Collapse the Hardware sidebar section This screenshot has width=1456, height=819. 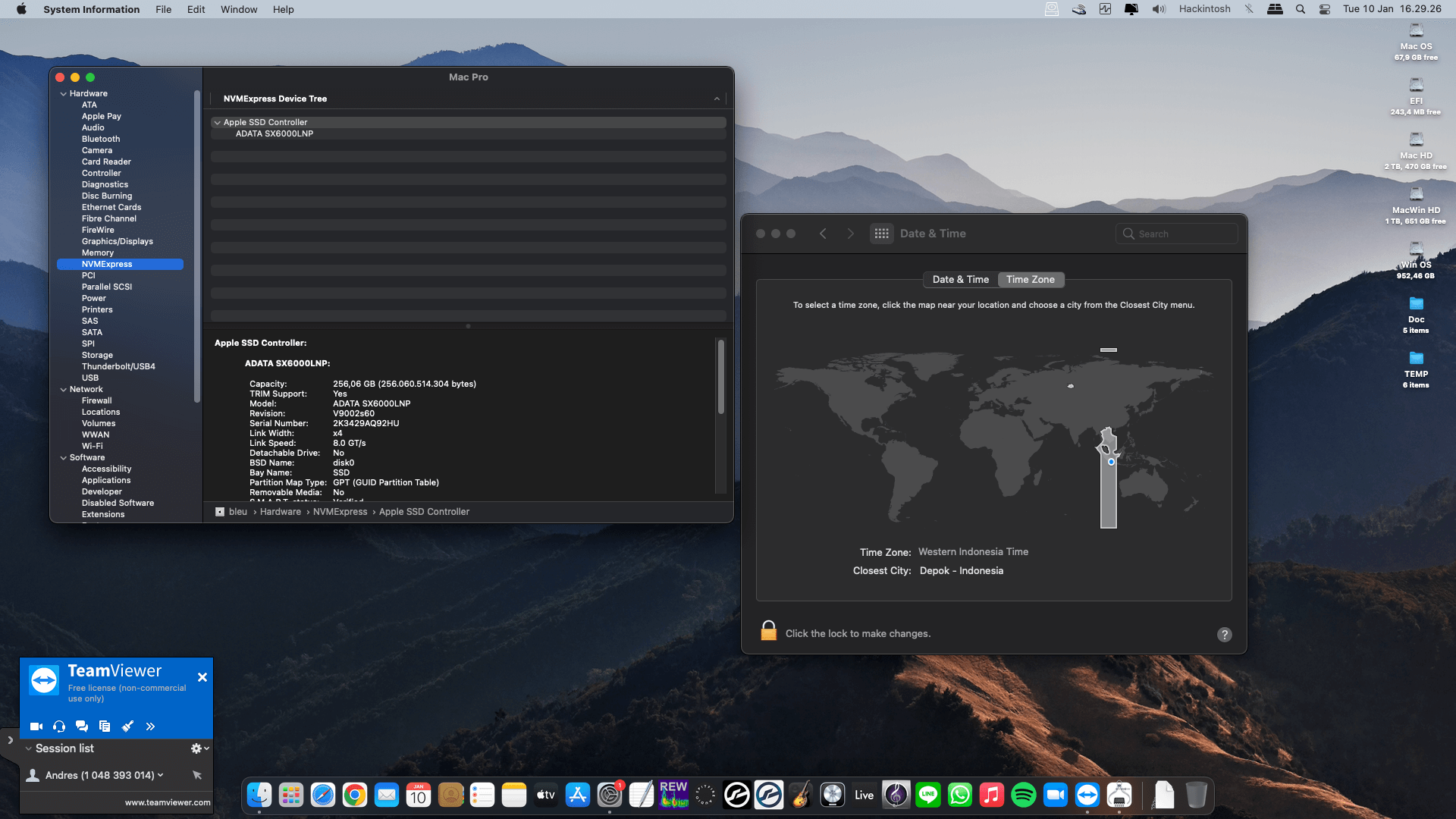click(x=64, y=94)
